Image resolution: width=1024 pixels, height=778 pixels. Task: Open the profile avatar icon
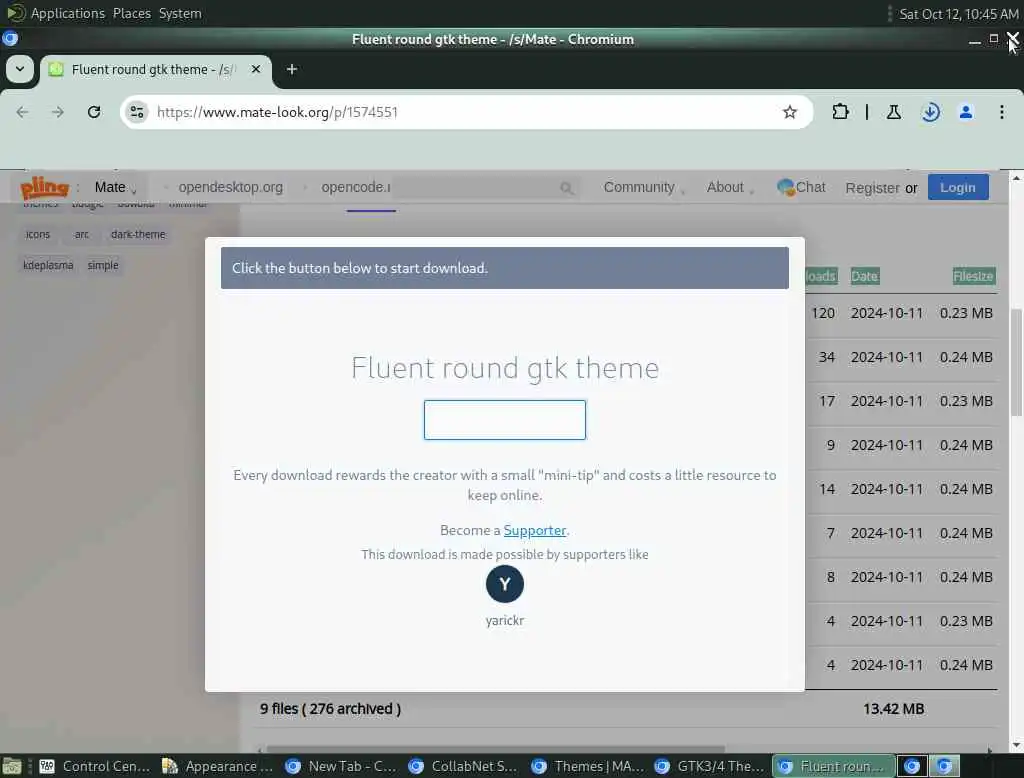[966, 112]
